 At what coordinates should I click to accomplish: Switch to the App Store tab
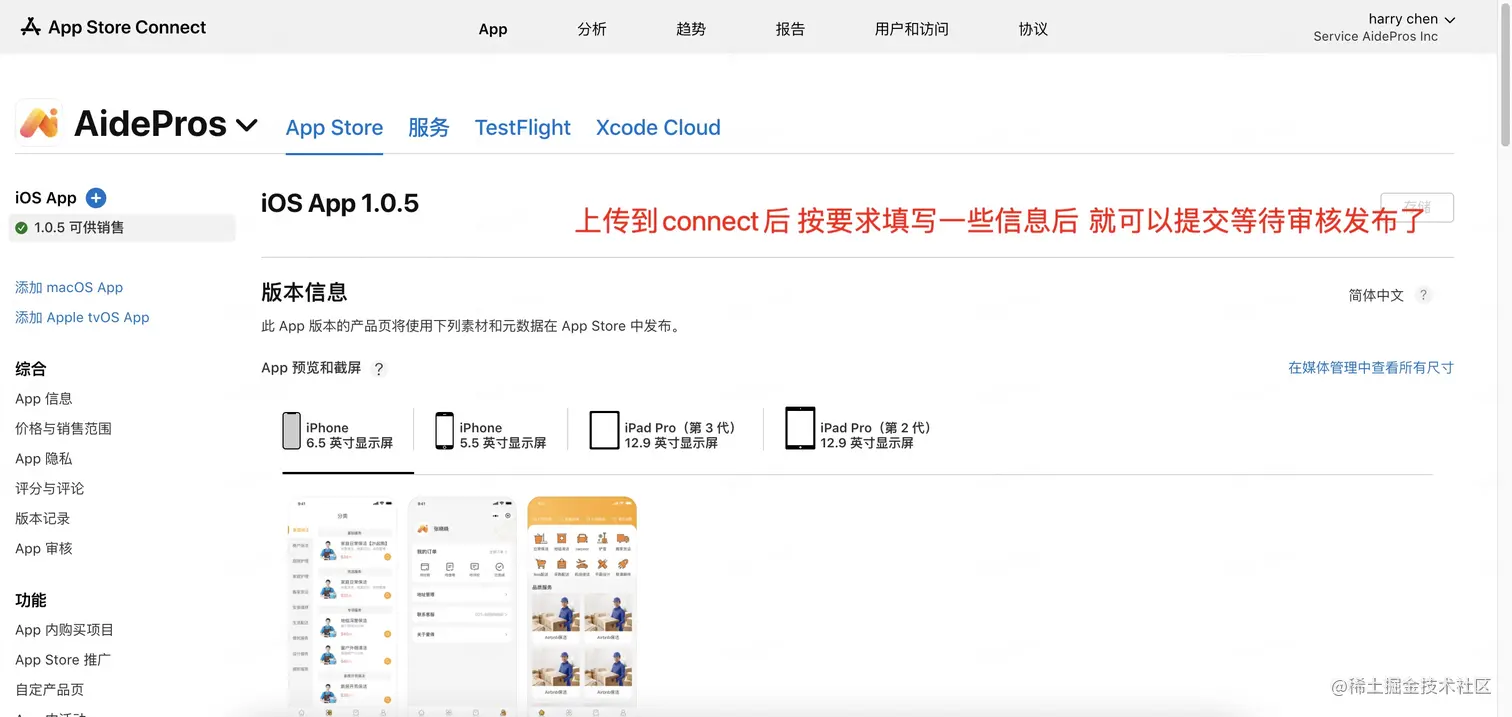click(x=334, y=128)
